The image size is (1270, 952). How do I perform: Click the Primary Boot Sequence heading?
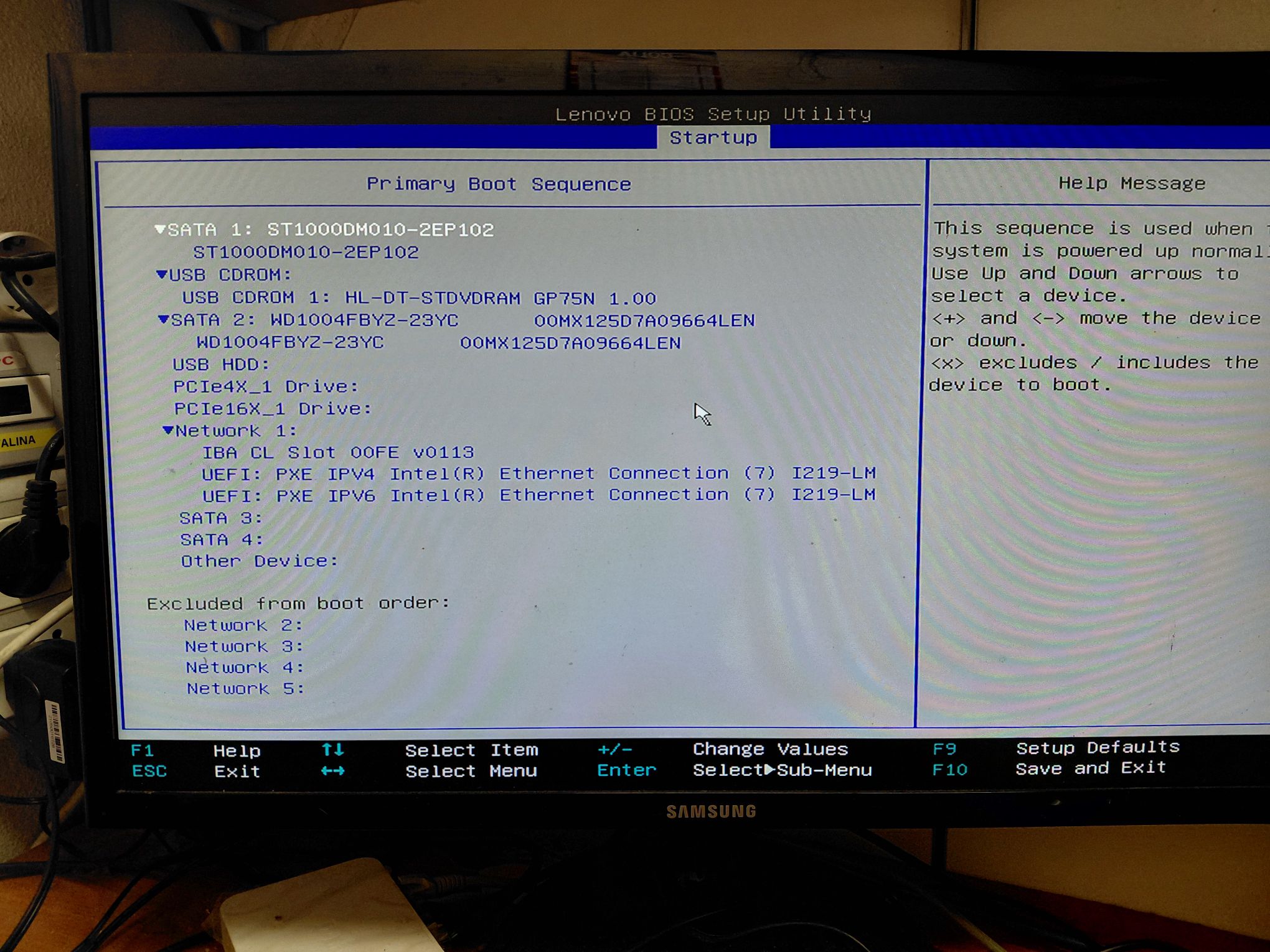pos(499,184)
